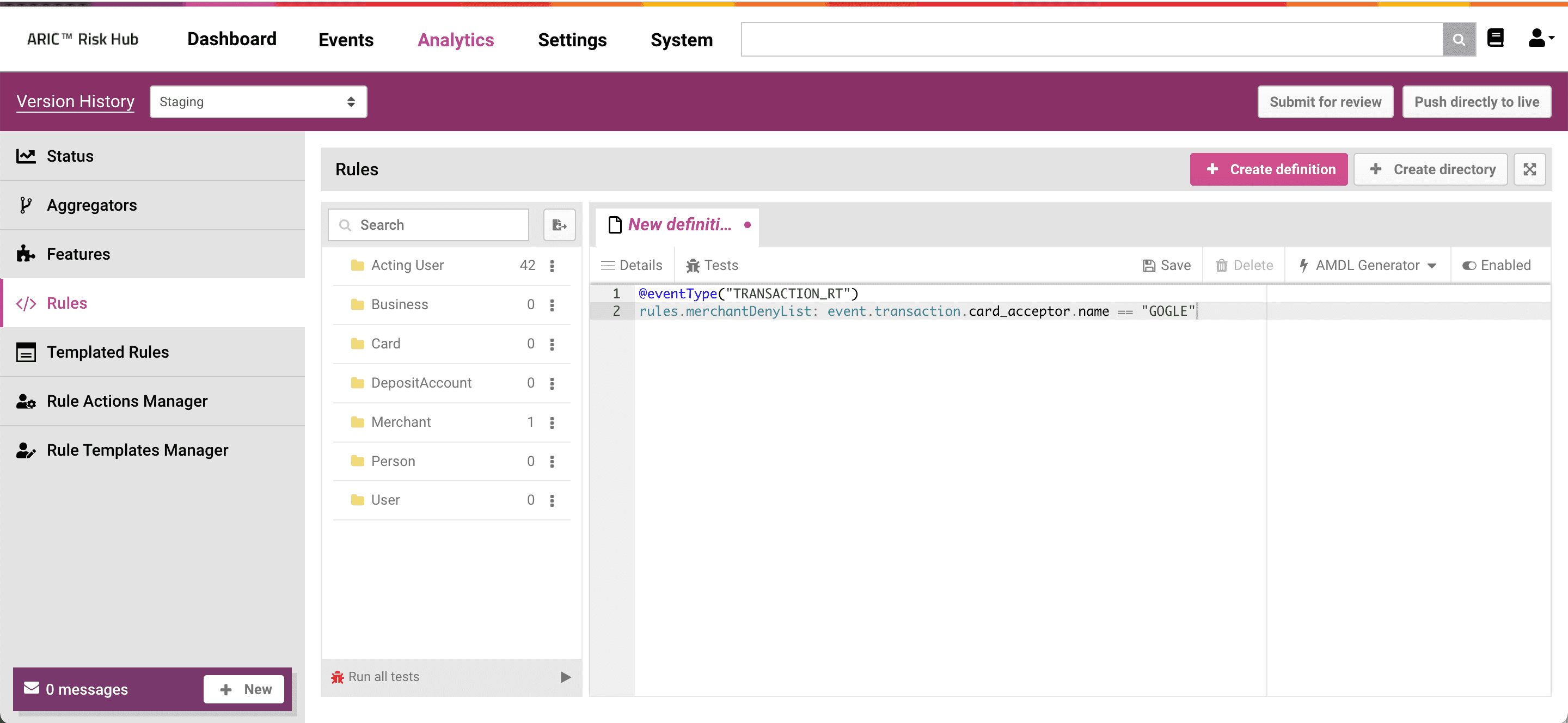Click Create definition button
Screen dimensions: 1568x723
[1269, 169]
